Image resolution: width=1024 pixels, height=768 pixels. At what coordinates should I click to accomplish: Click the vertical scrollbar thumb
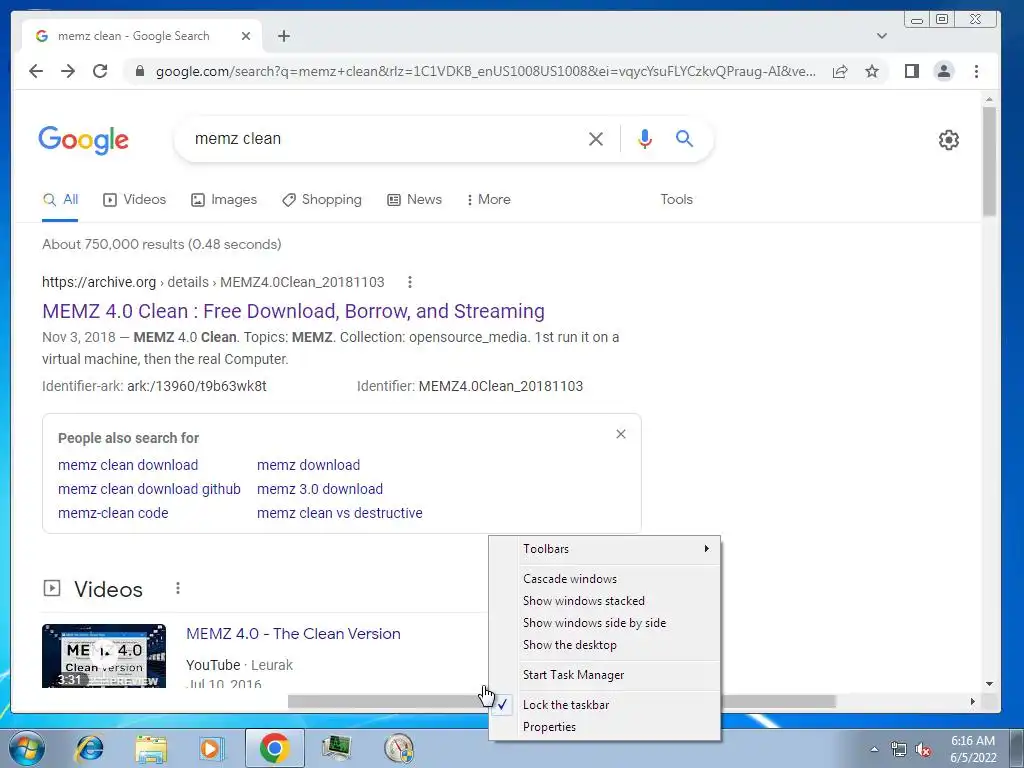point(989,161)
